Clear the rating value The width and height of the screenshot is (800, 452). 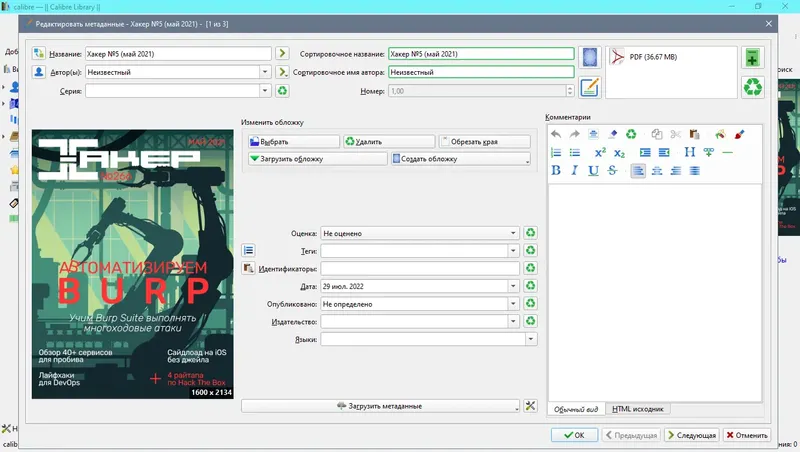[531, 233]
